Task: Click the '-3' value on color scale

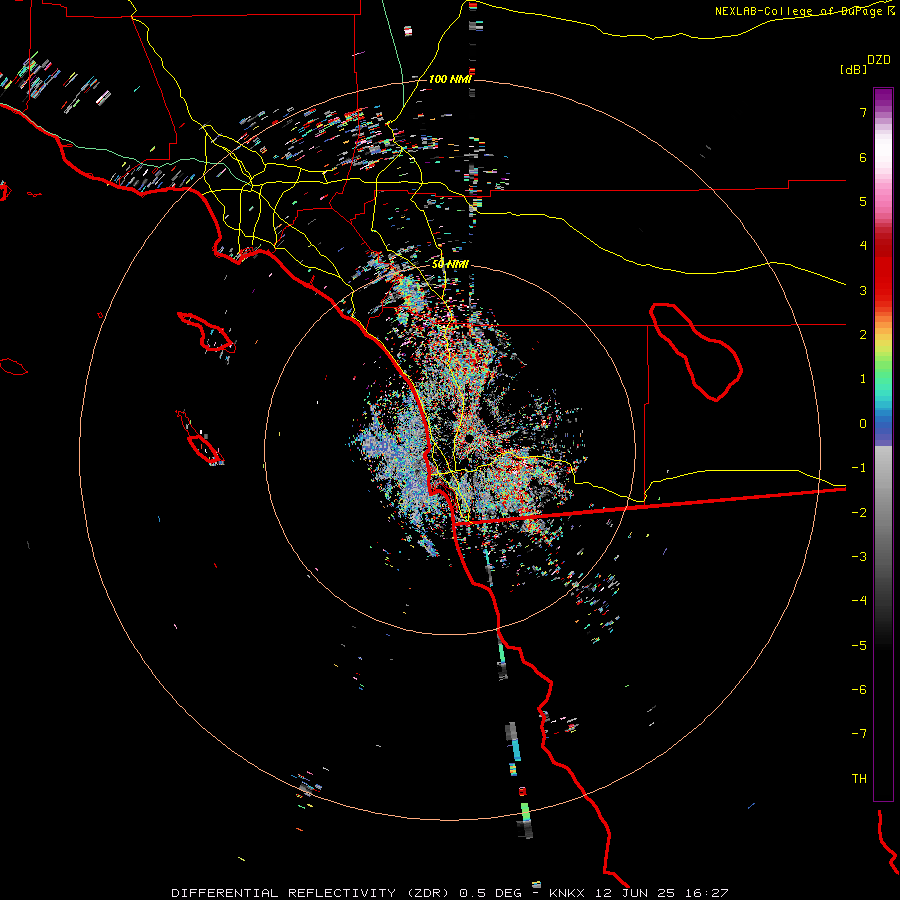Action: click(x=859, y=557)
